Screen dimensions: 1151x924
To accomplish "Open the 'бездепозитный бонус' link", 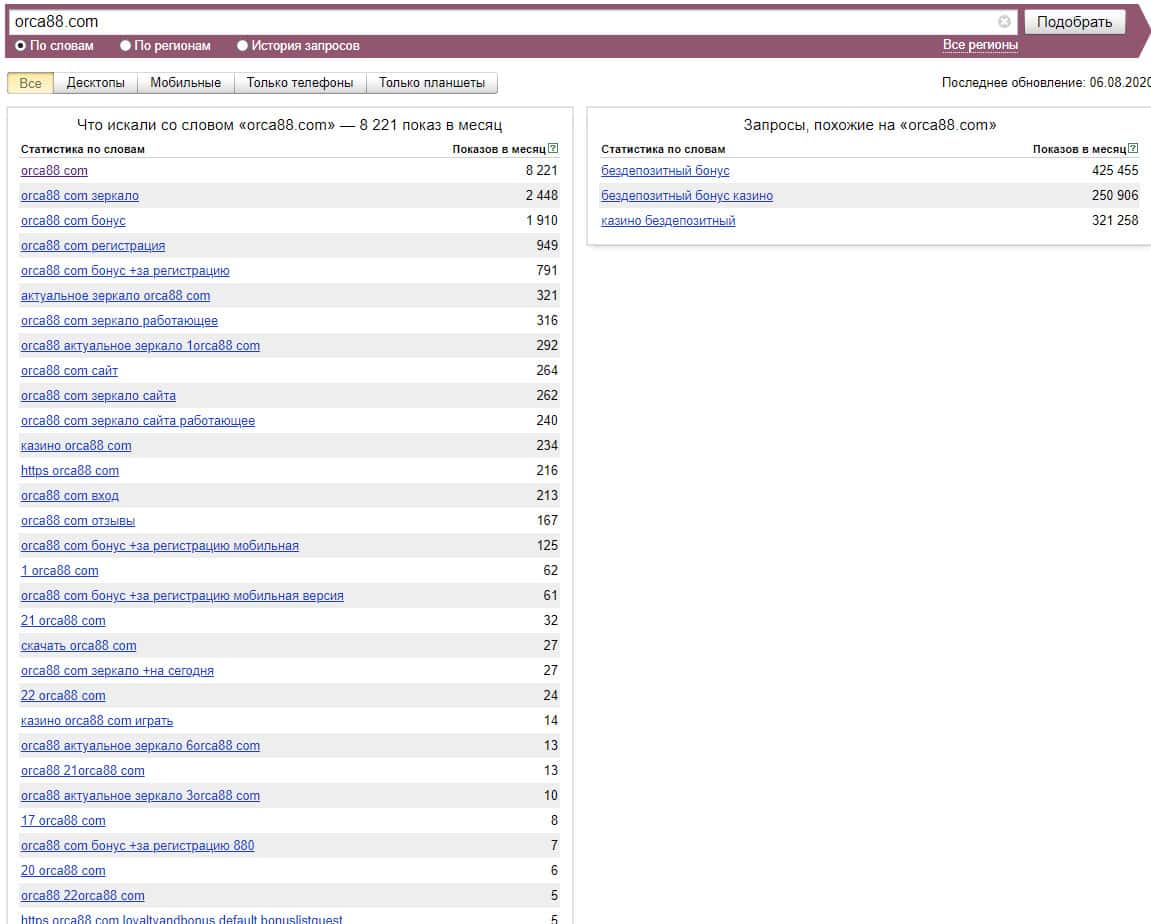I will (665, 171).
